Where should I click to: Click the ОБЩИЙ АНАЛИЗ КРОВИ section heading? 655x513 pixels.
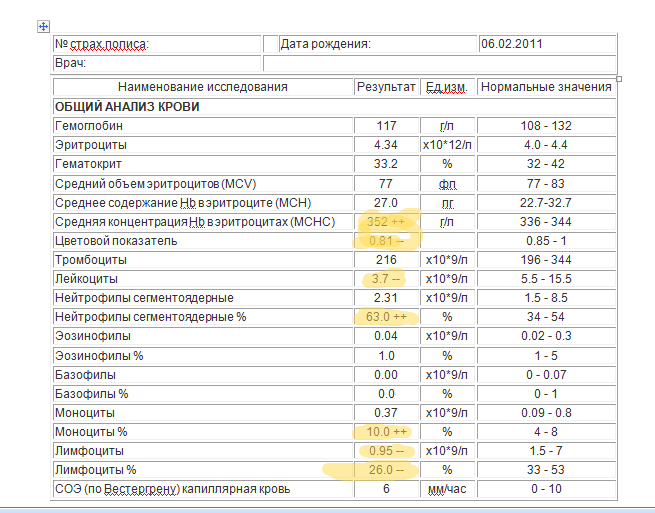(126, 107)
